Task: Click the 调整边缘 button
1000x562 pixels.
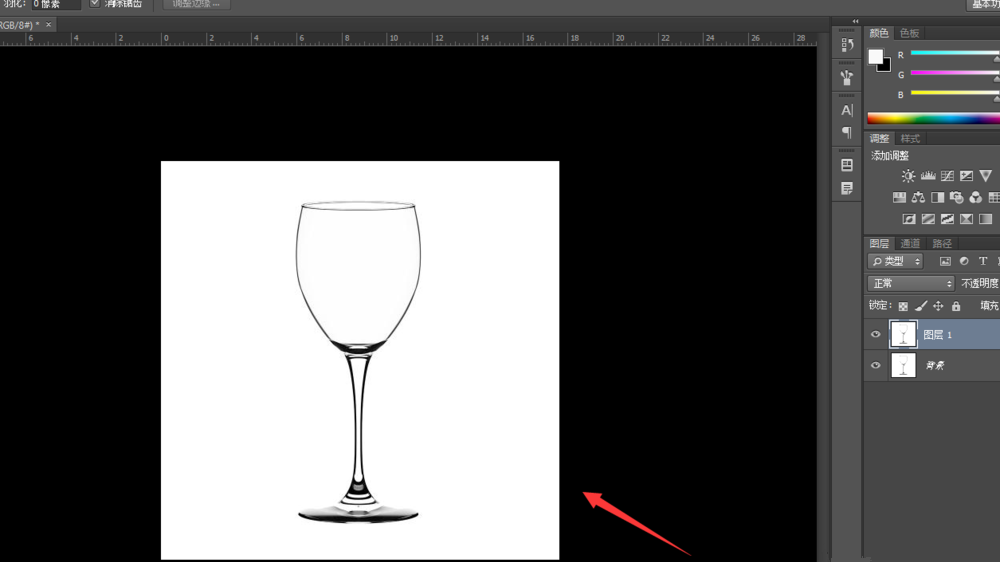Action: click(196, 4)
